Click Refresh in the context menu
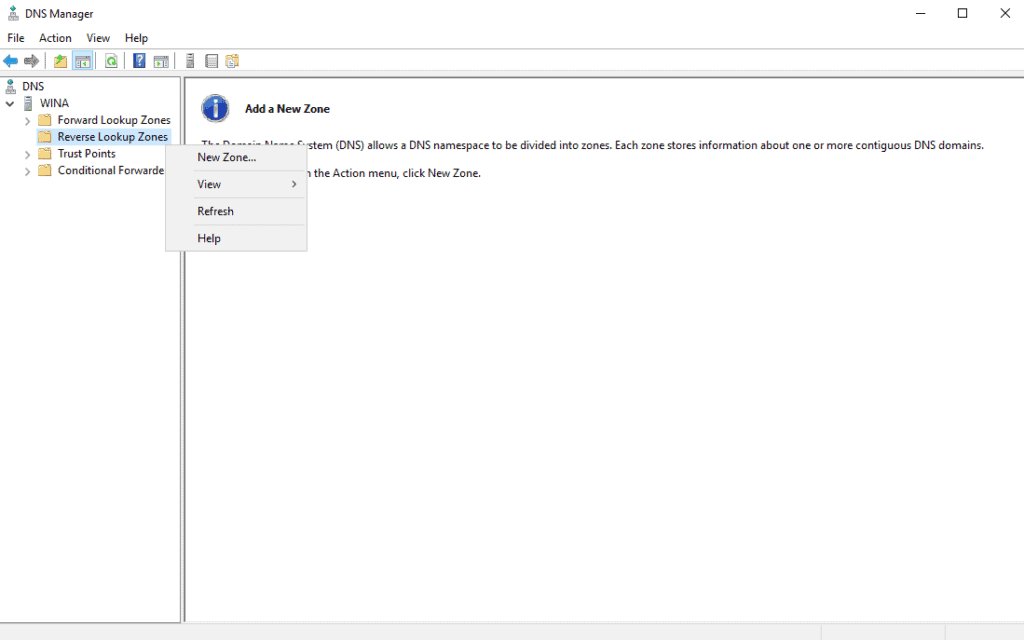1024x640 pixels. [215, 211]
